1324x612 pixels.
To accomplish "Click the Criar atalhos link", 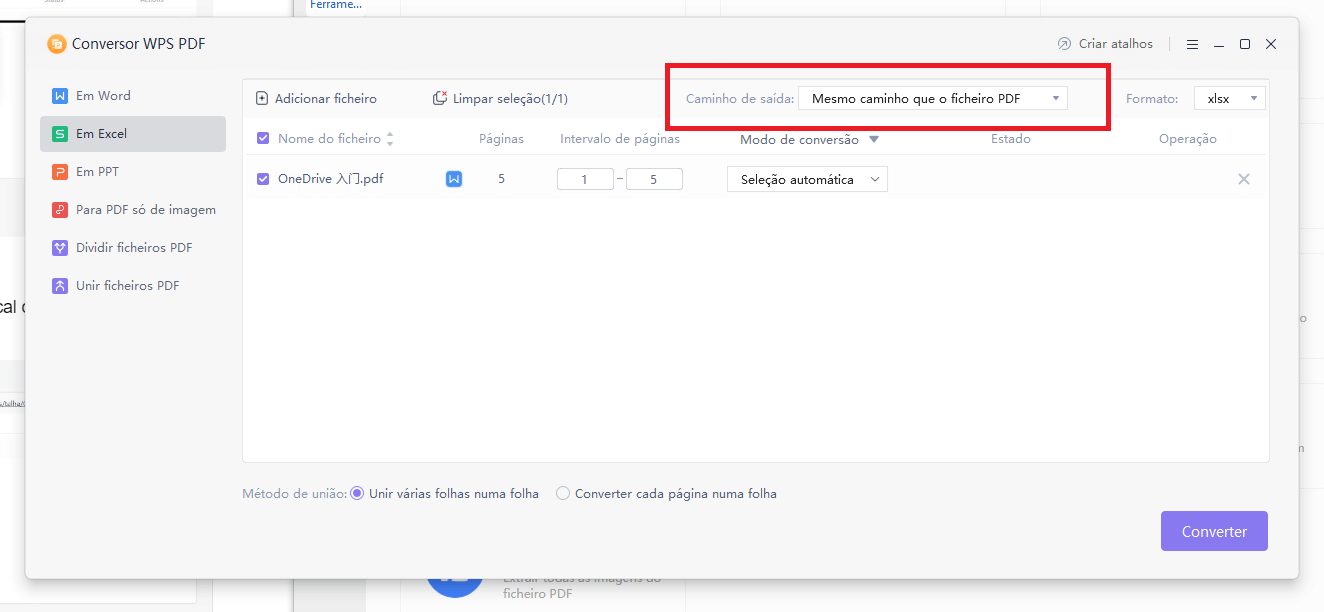I will point(1105,44).
